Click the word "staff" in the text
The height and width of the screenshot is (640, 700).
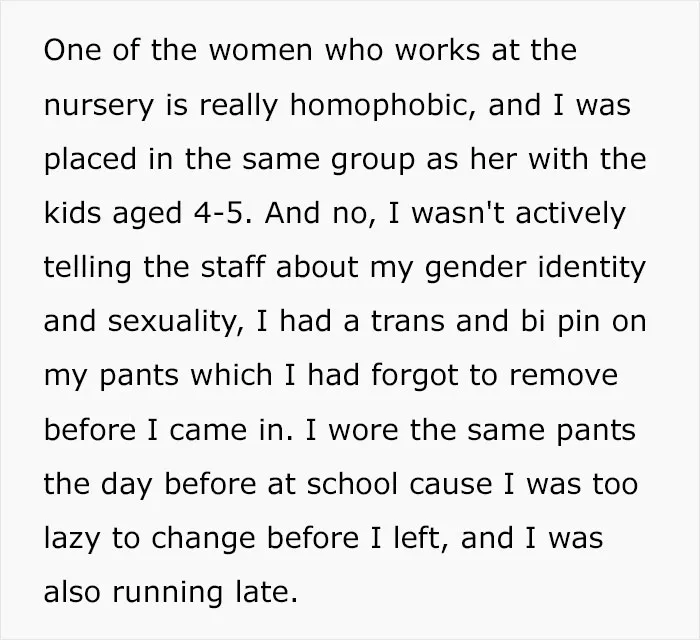pyautogui.click(x=233, y=266)
